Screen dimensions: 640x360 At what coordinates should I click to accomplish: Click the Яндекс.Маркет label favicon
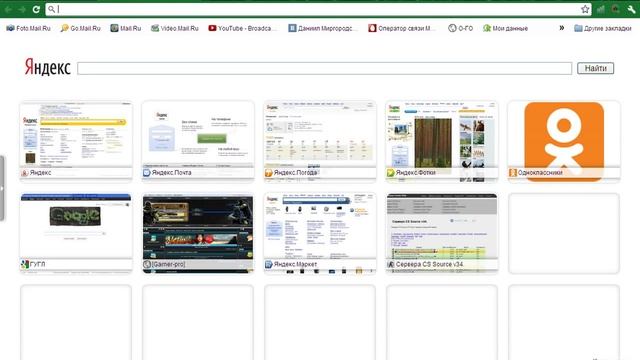pyautogui.click(x=269, y=264)
